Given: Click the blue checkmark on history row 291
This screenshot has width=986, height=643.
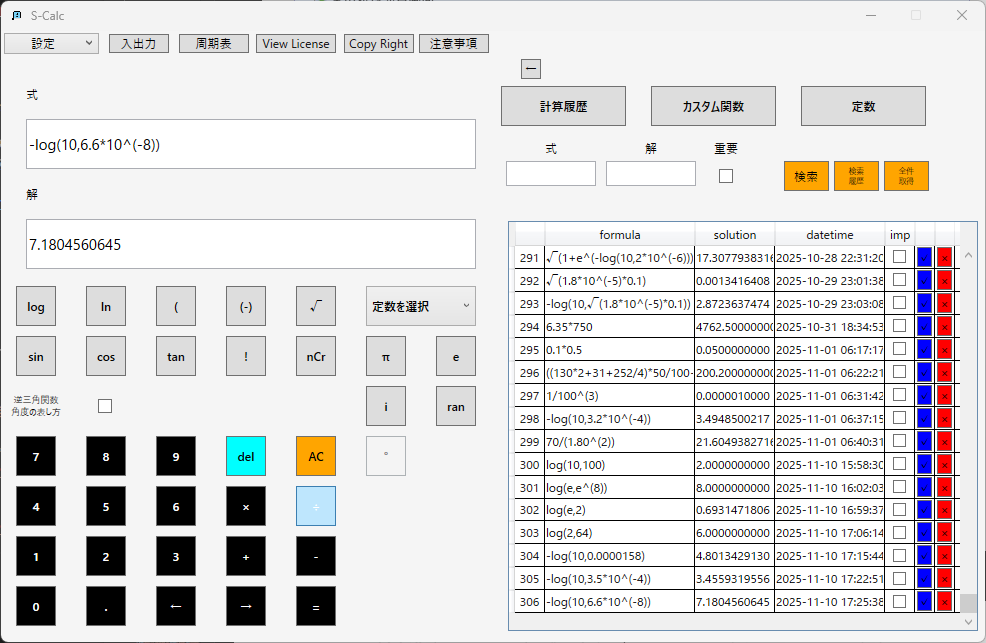Looking at the screenshot, I should 922,258.
